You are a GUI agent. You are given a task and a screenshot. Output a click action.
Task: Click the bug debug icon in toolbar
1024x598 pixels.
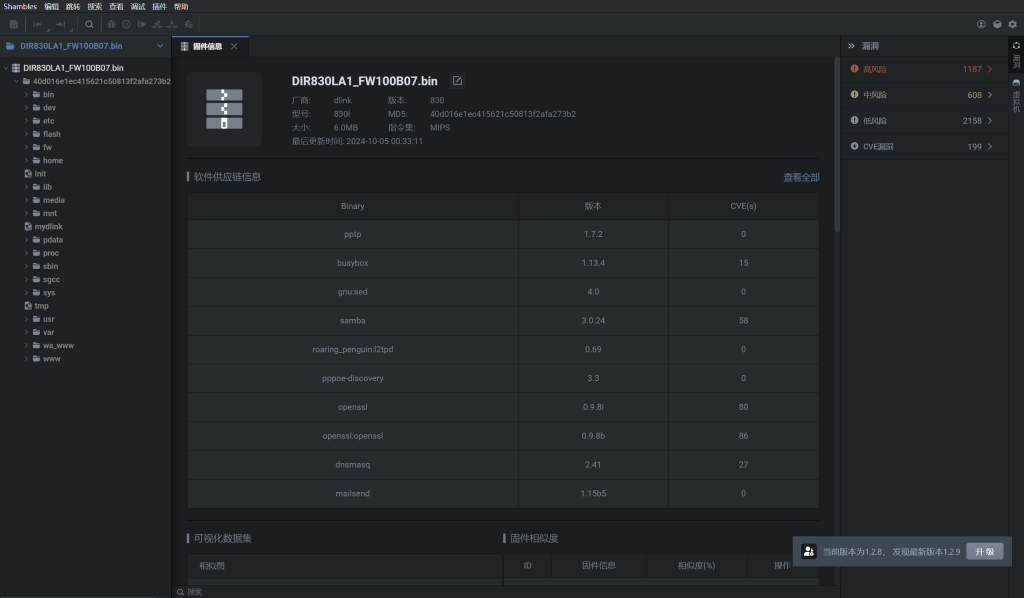111,24
